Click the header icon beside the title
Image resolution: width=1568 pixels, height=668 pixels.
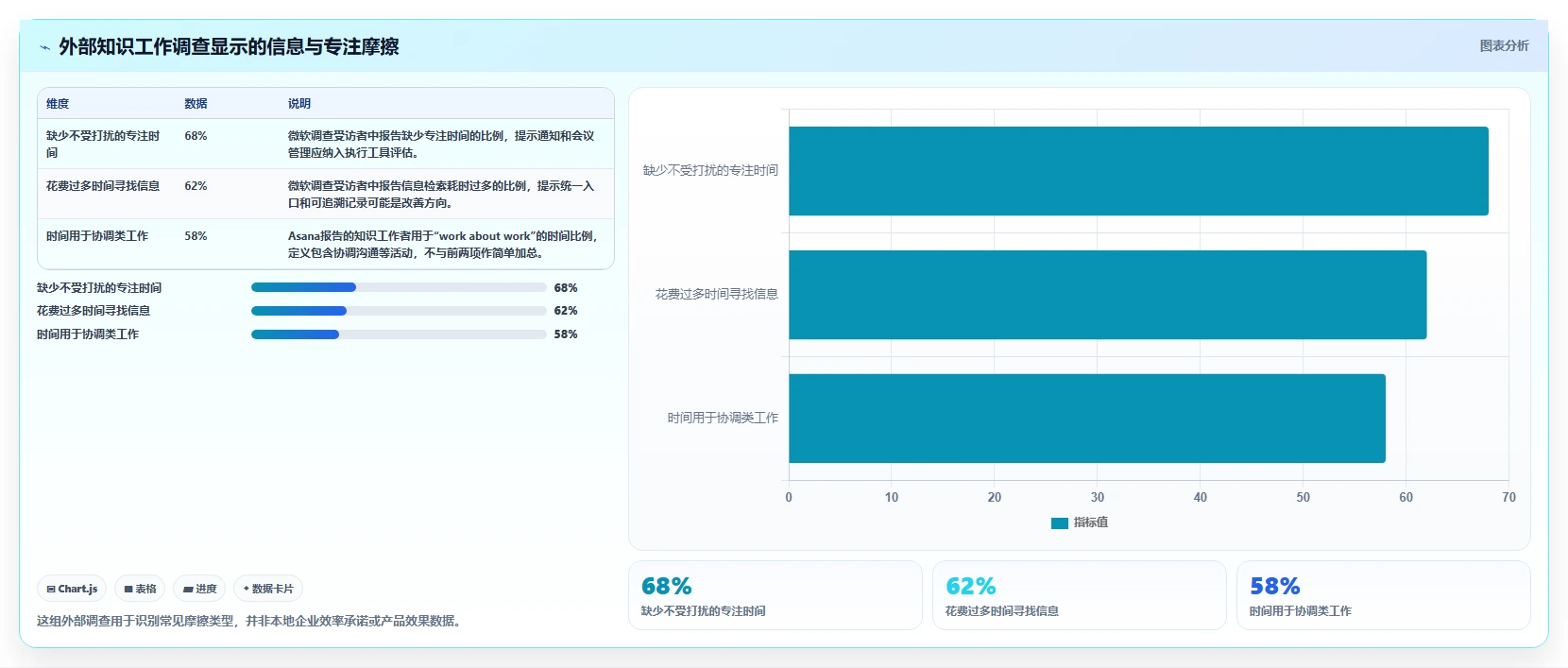tap(44, 47)
